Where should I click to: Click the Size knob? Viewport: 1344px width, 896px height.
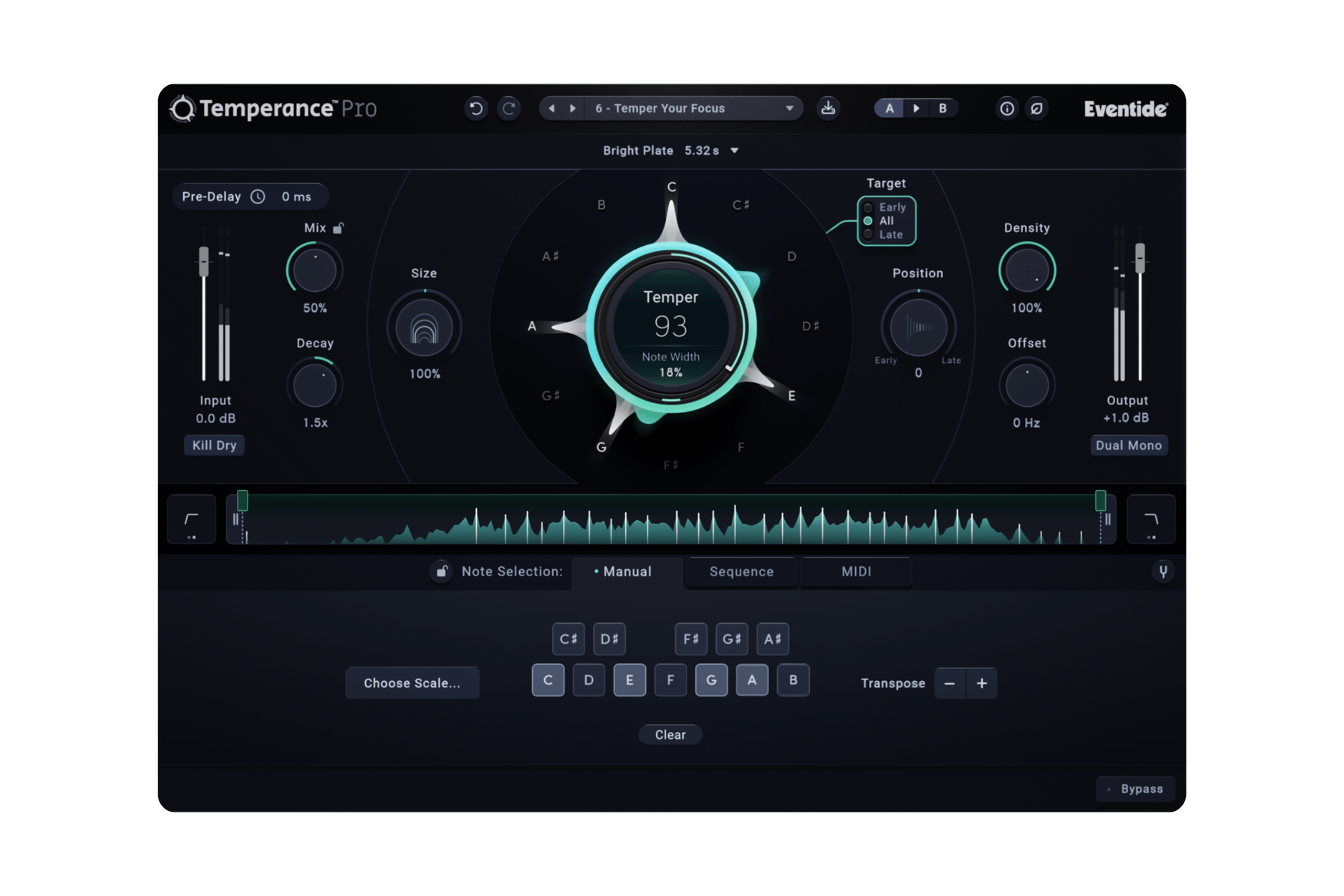click(x=424, y=328)
